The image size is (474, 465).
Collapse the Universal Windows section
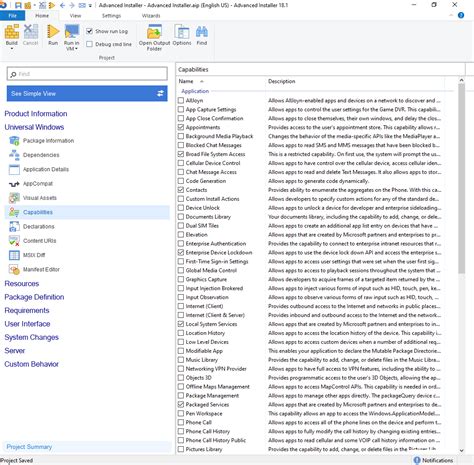(x=34, y=127)
